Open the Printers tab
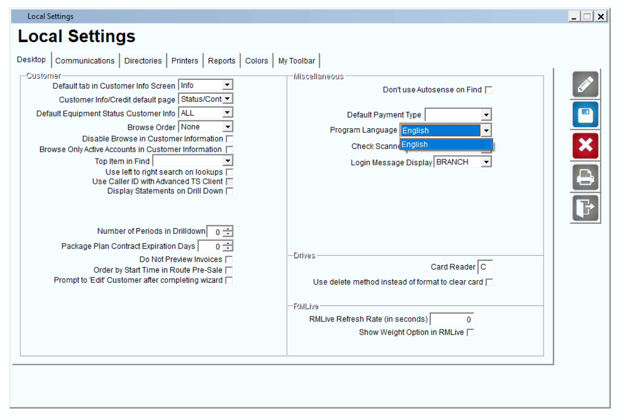The width and height of the screenshot is (624, 420). [185, 61]
